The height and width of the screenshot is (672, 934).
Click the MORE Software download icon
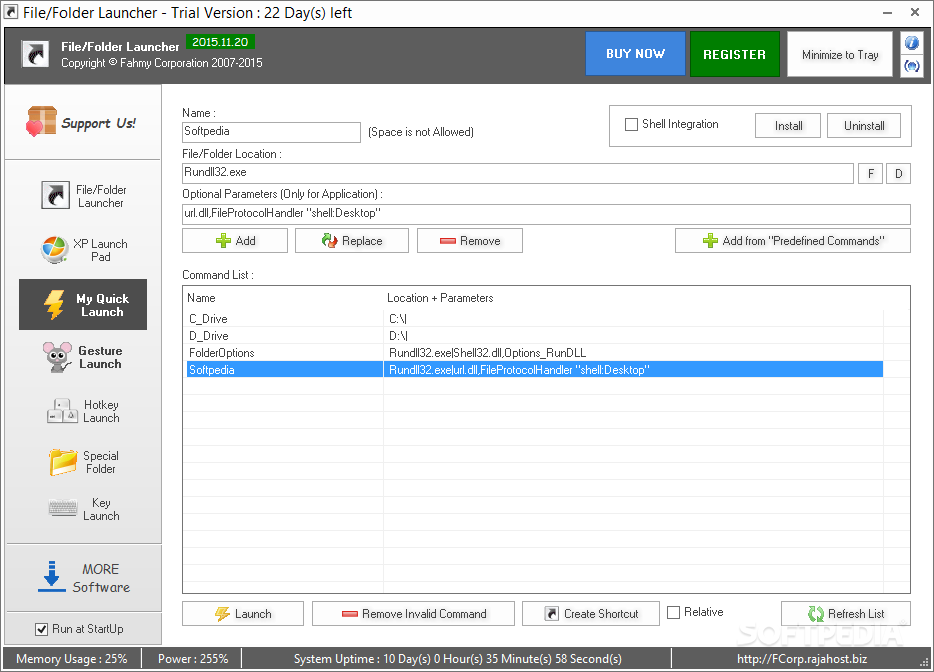(52, 576)
